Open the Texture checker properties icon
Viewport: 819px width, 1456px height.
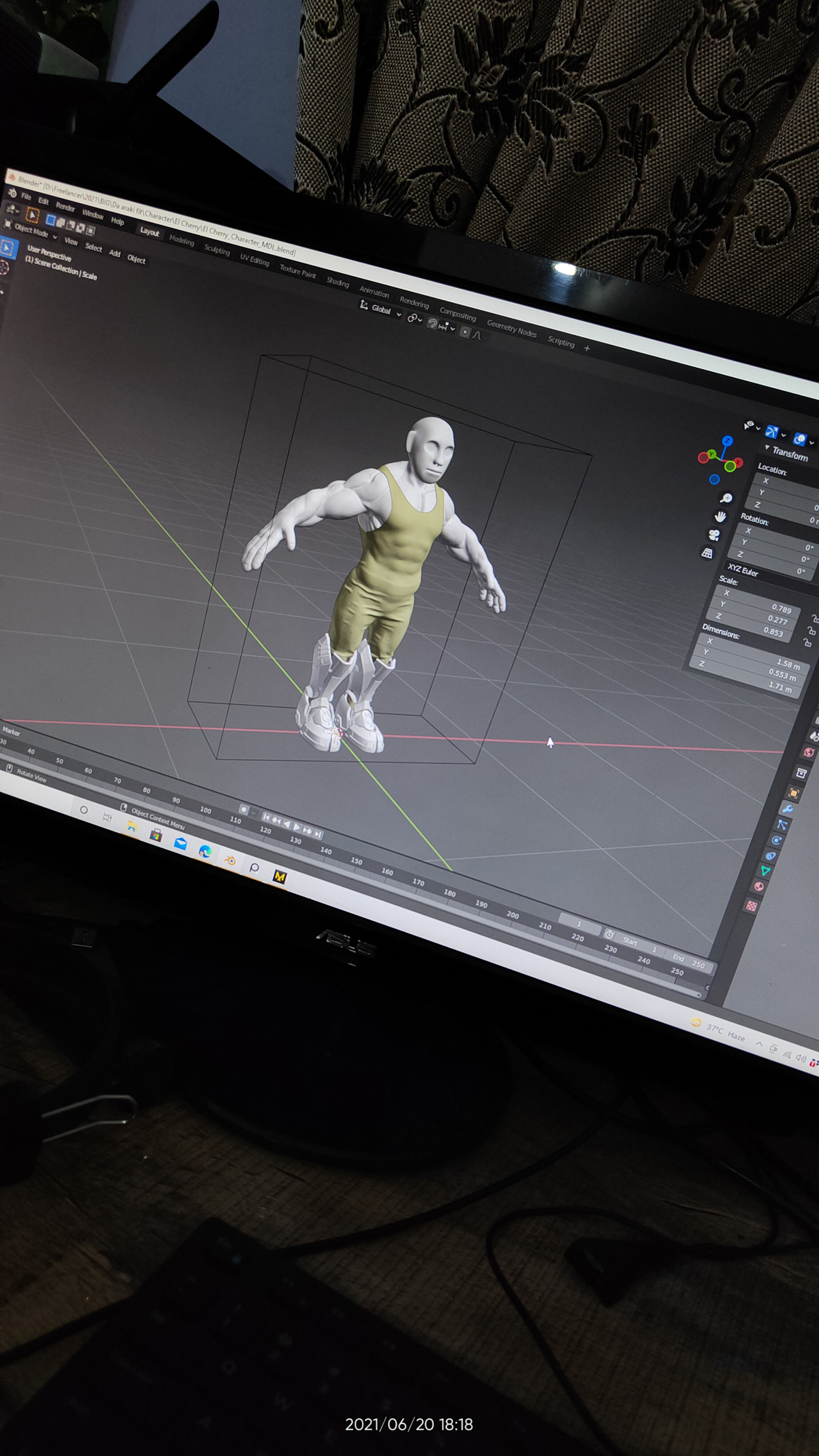(751, 906)
